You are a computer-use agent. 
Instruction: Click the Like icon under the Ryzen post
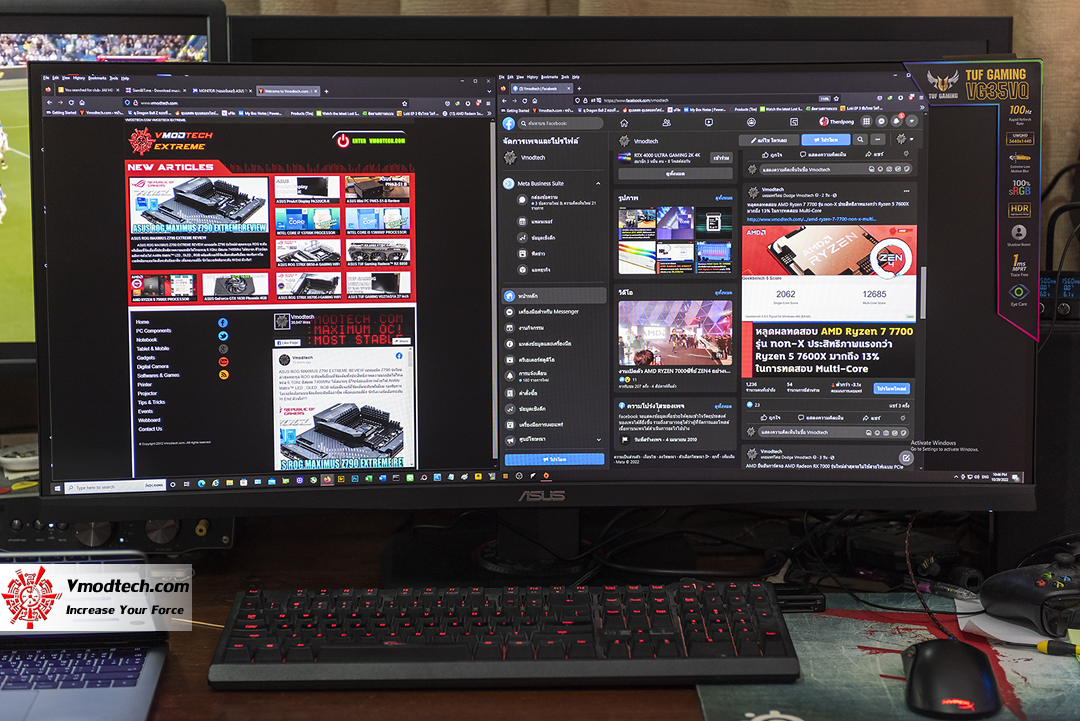pyautogui.click(x=763, y=417)
